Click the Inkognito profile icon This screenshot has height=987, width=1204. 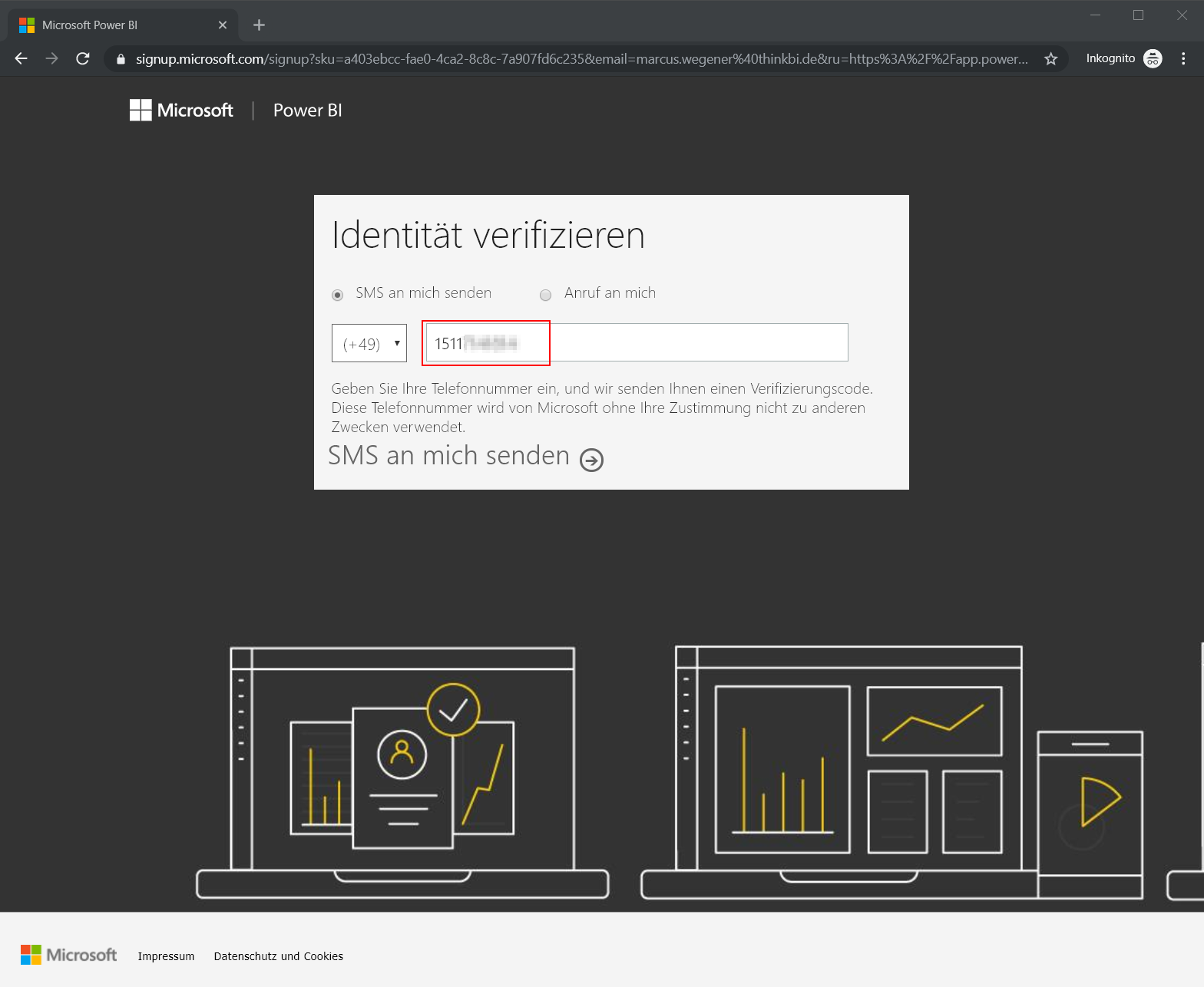1153,58
